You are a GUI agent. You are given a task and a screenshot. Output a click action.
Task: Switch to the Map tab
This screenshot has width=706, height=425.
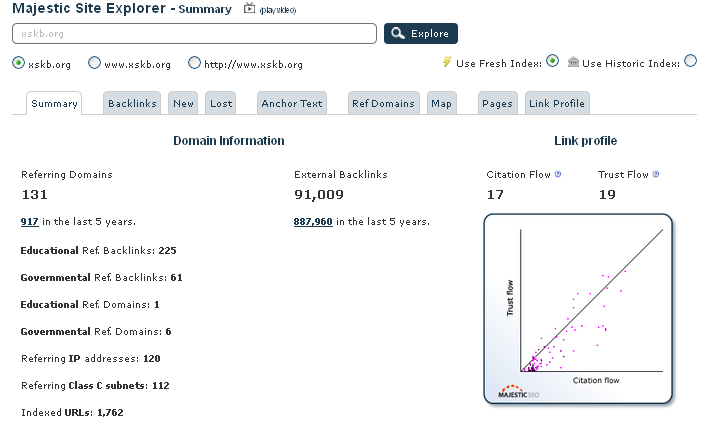tap(442, 104)
